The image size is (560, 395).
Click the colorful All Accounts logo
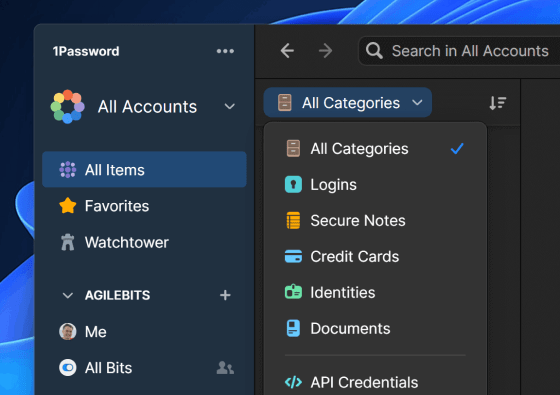tap(68, 106)
